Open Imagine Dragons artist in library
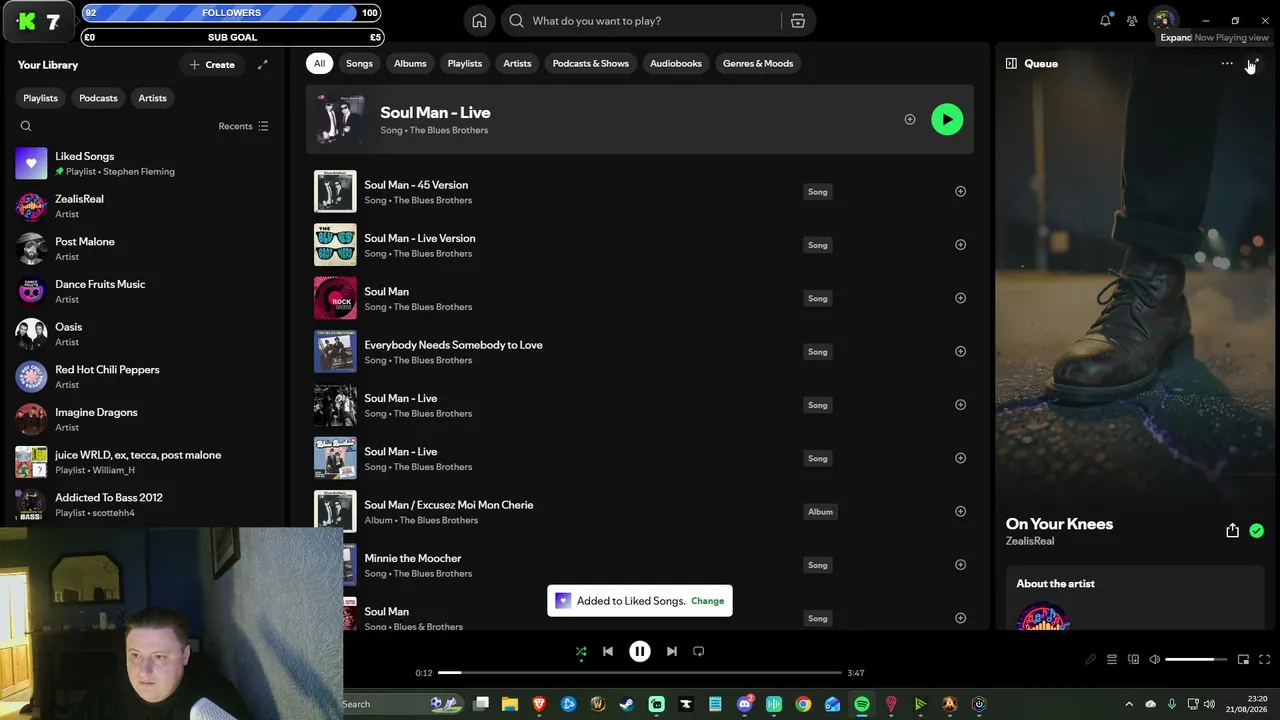1280x720 pixels. point(145,419)
